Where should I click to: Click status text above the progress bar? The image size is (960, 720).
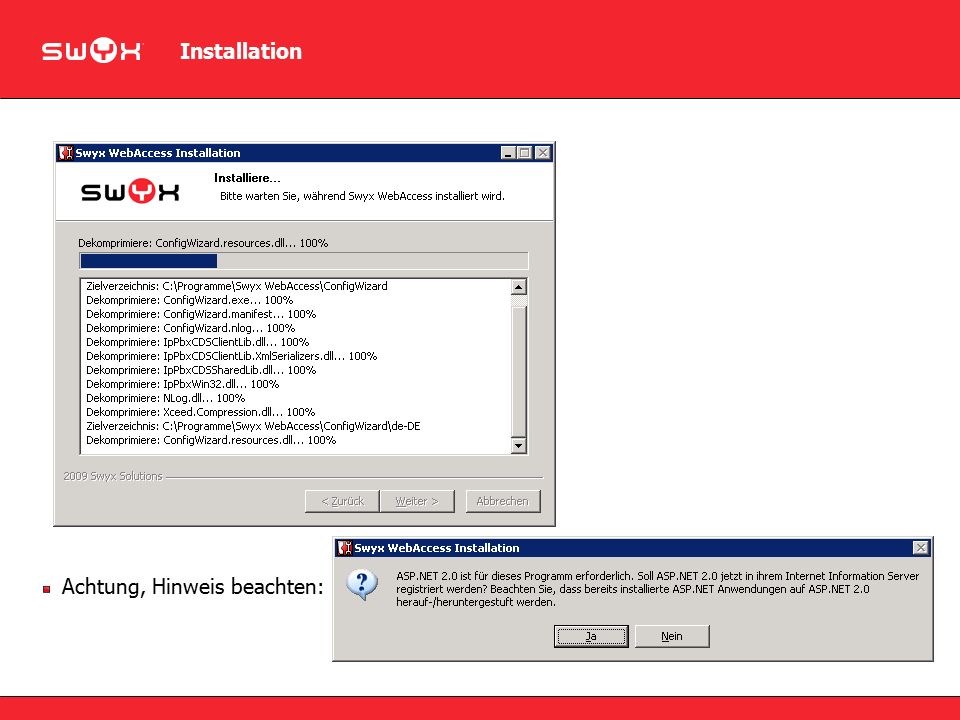tap(203, 243)
